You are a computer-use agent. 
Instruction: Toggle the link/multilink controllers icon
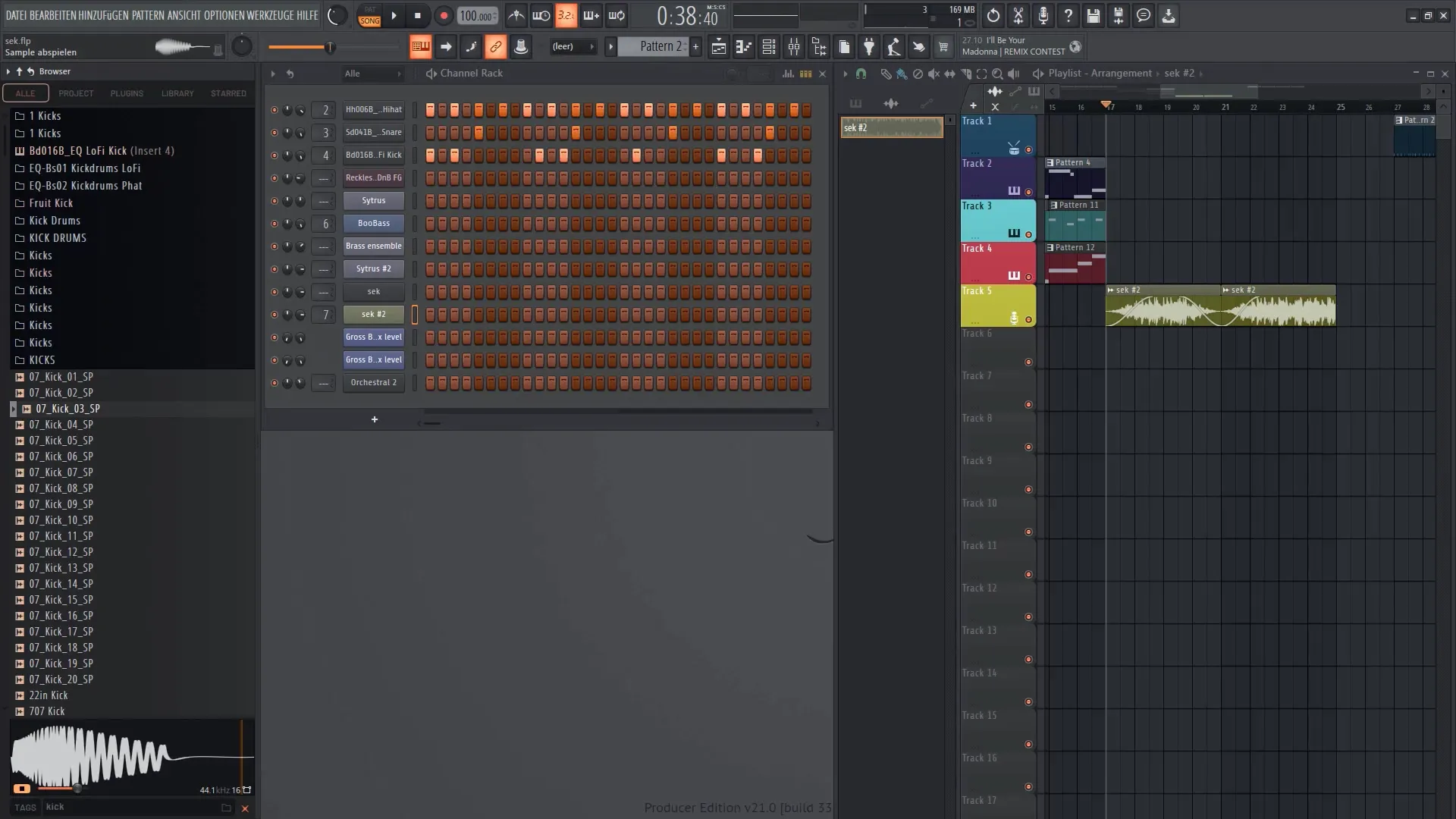[495, 47]
